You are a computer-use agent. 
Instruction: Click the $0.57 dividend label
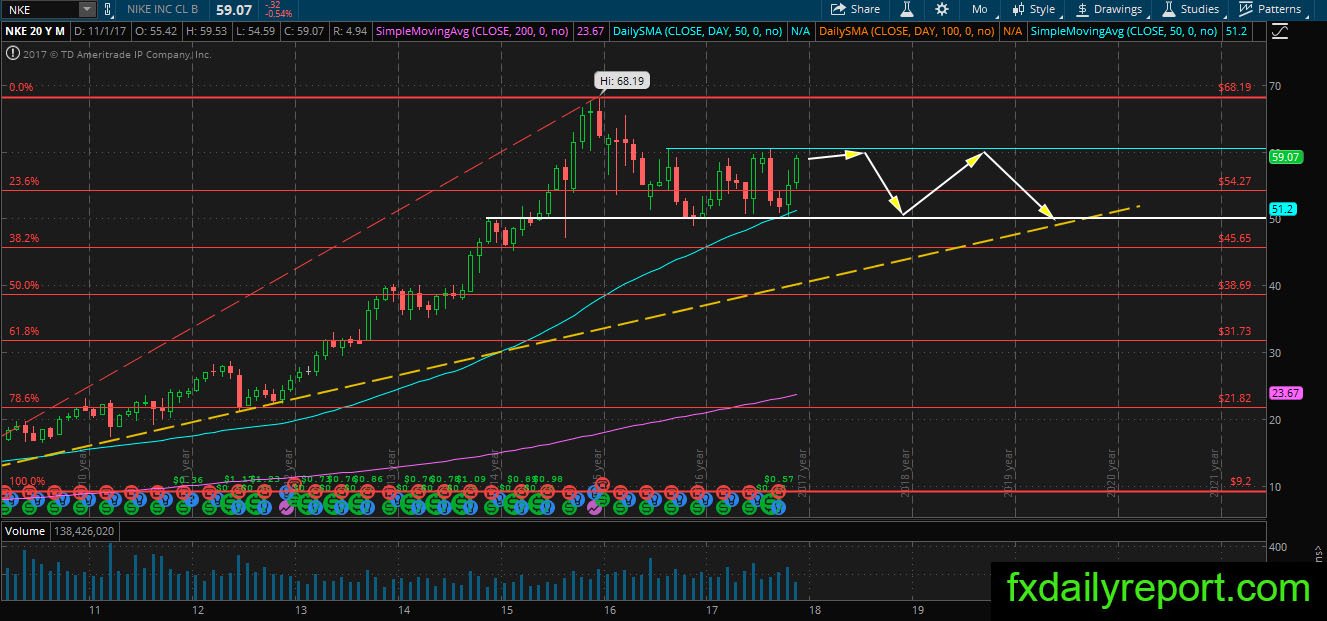(x=778, y=479)
